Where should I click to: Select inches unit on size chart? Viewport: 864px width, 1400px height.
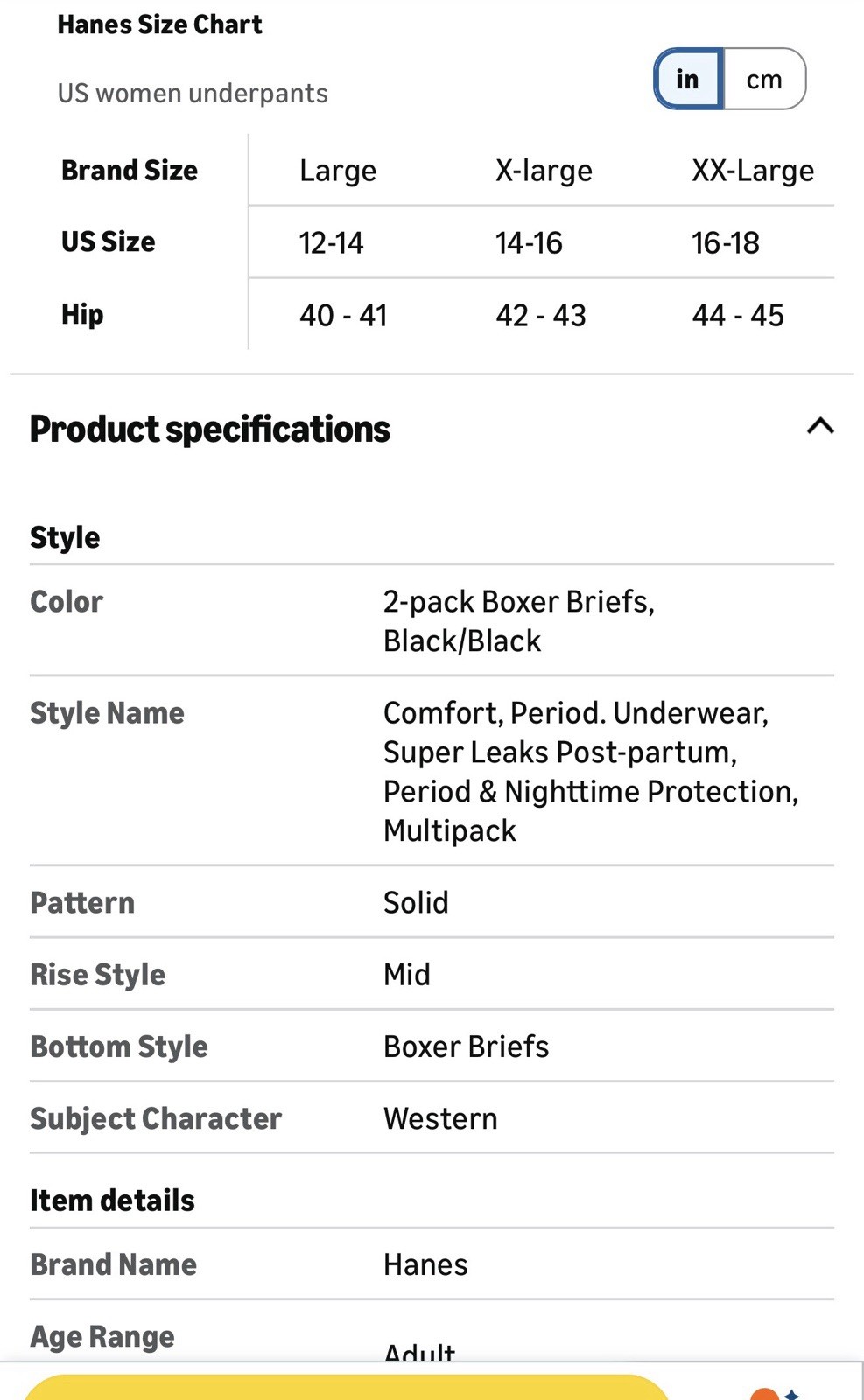(688, 80)
